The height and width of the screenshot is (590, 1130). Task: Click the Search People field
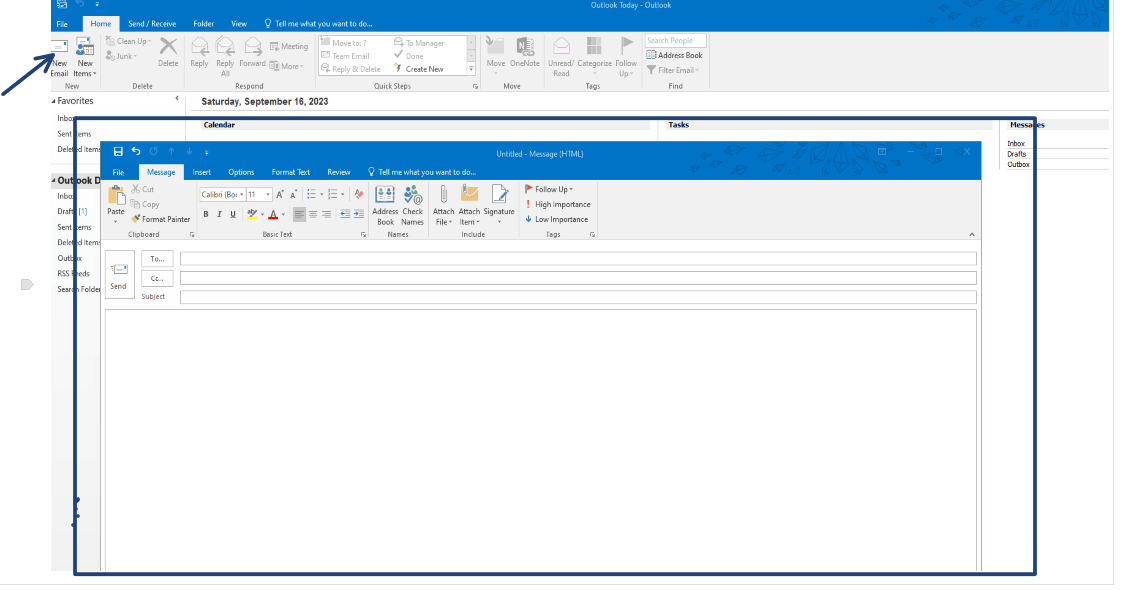tap(675, 40)
